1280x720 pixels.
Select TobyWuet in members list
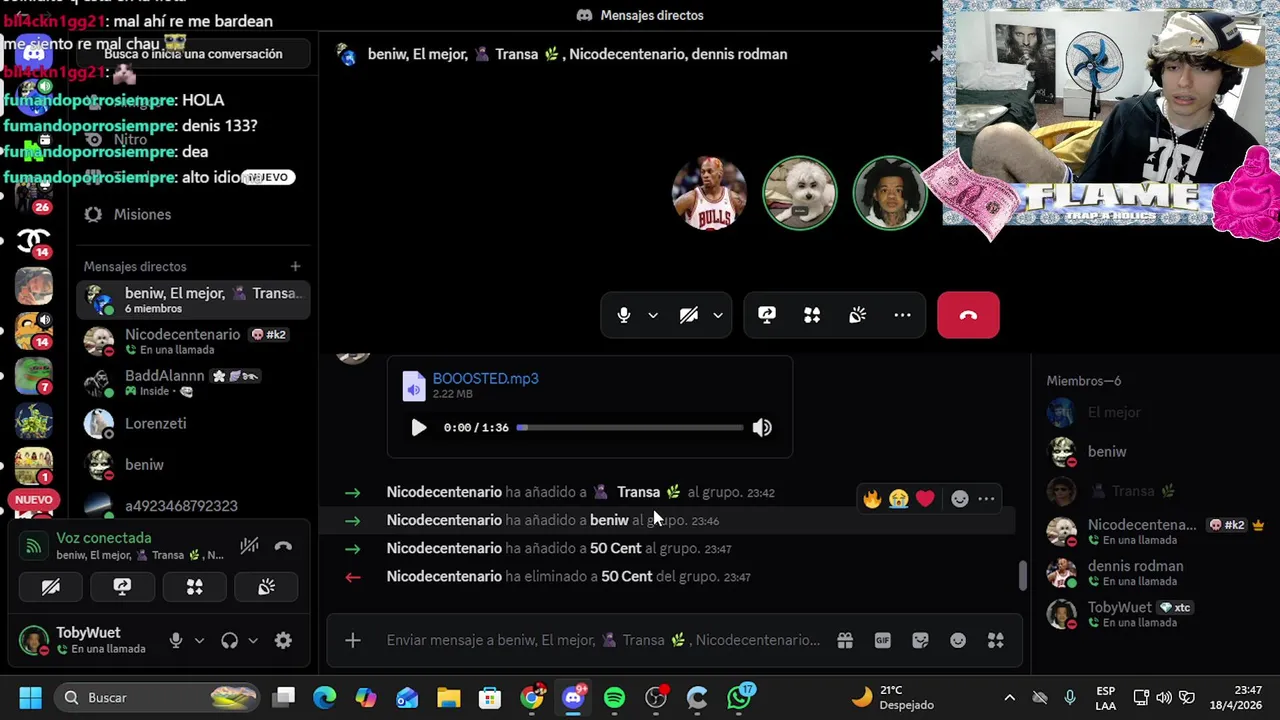(1153, 614)
